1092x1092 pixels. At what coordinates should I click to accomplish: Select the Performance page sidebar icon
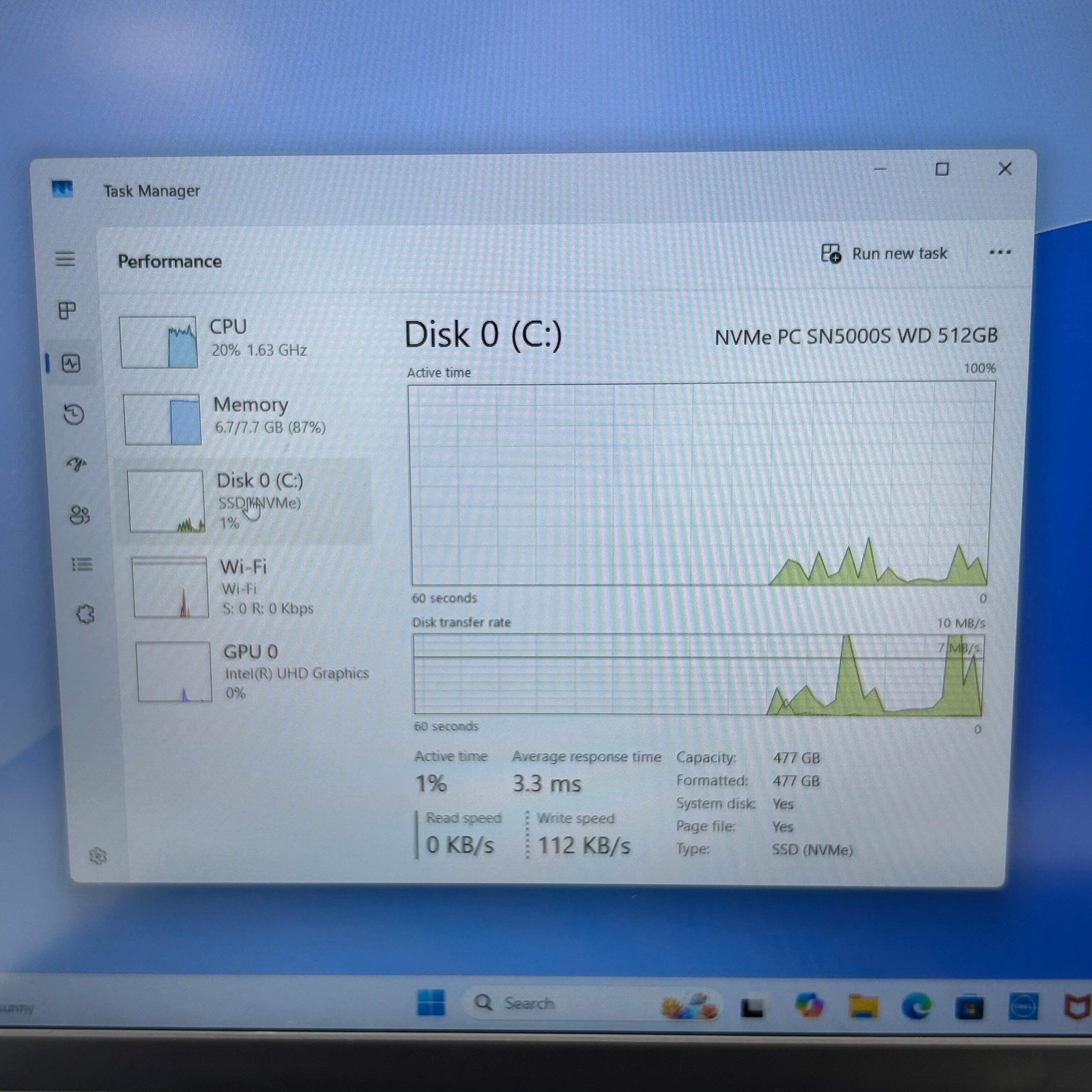tap(71, 363)
